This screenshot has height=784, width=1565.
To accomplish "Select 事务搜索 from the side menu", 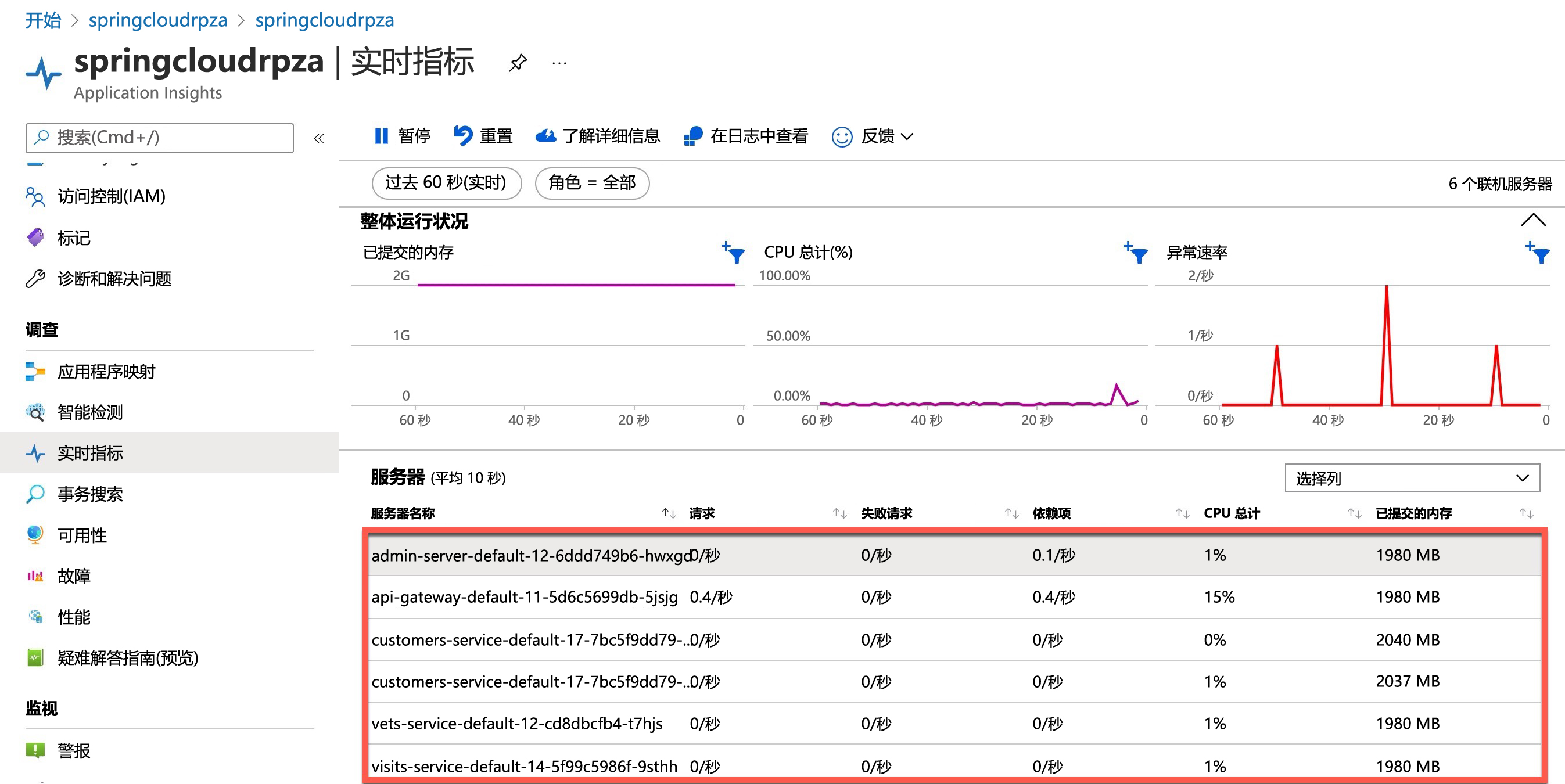I will 90,494.
